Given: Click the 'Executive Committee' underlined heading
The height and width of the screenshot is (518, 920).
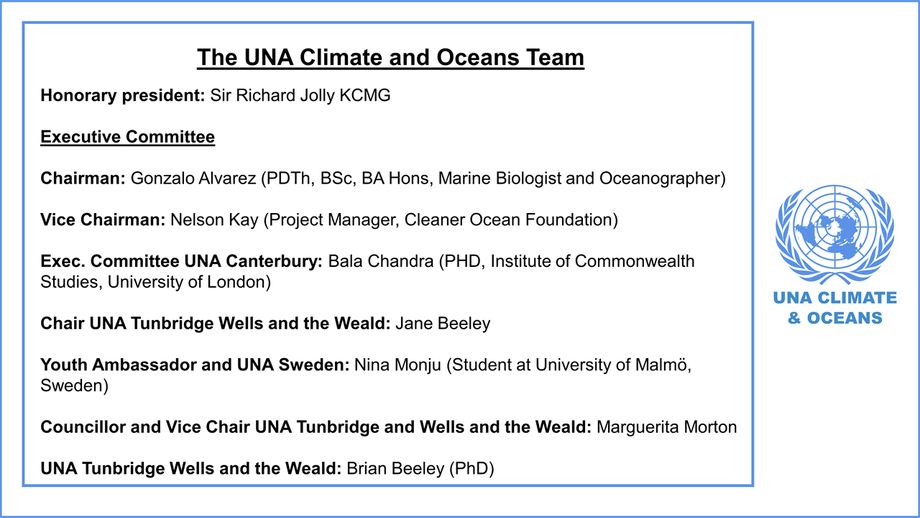Looking at the screenshot, I should point(127,137).
